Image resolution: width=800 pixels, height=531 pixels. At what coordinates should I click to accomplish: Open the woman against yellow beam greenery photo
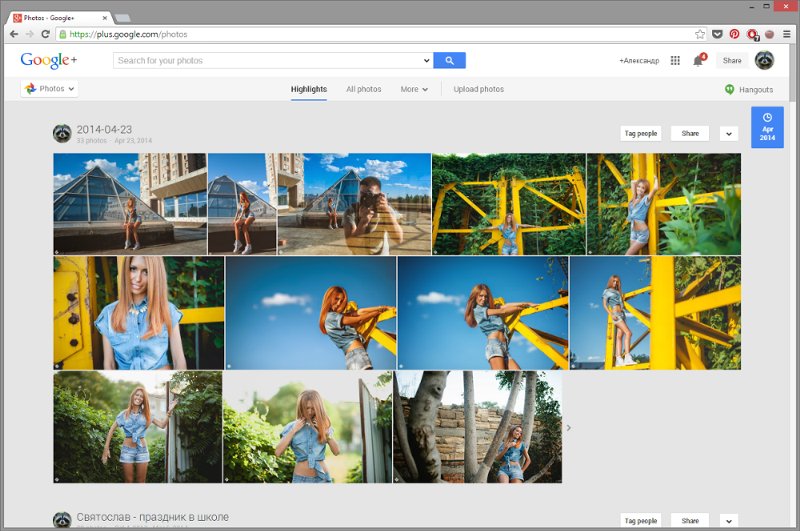click(x=664, y=204)
